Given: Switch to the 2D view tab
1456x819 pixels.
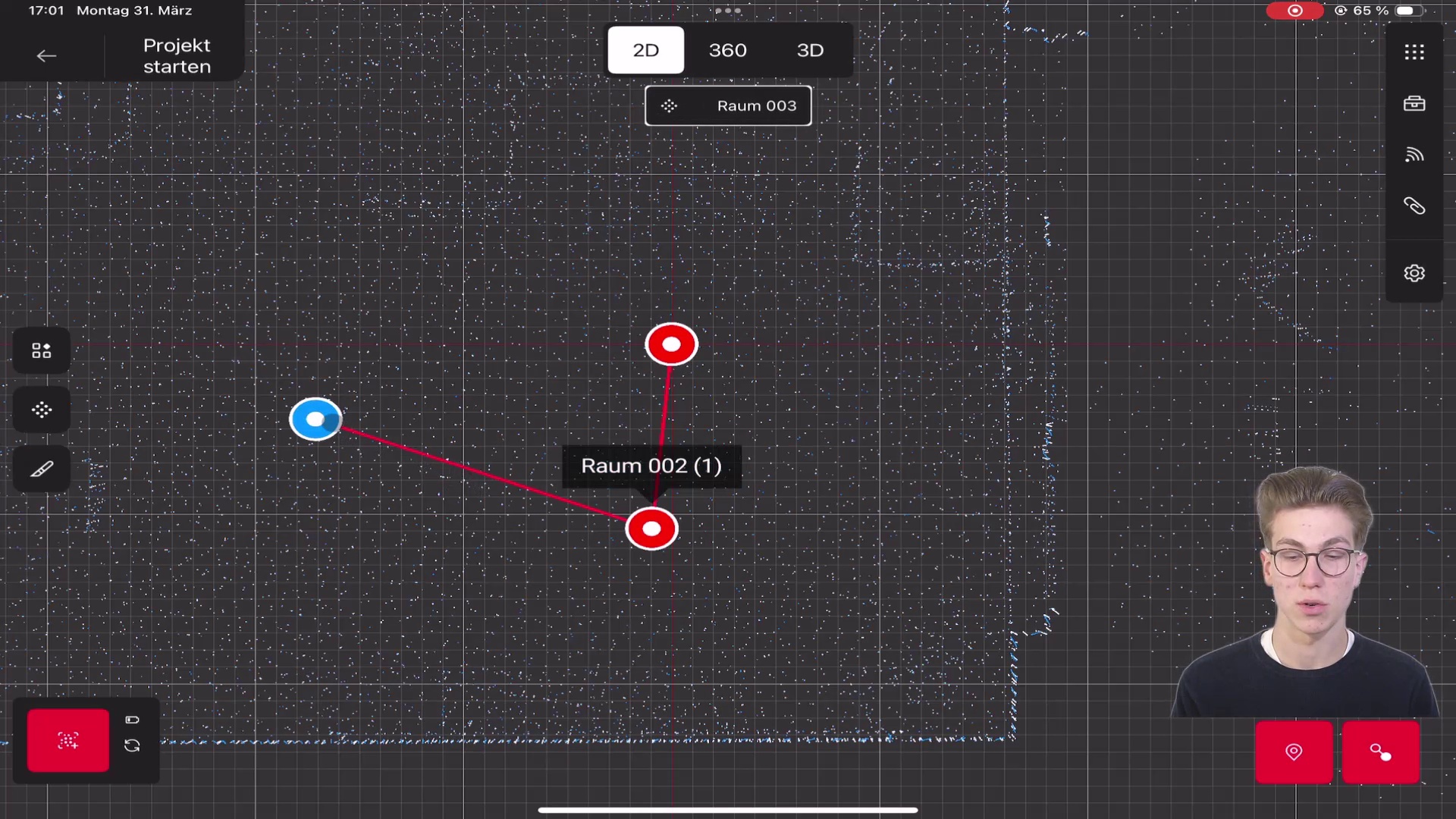Looking at the screenshot, I should [646, 50].
